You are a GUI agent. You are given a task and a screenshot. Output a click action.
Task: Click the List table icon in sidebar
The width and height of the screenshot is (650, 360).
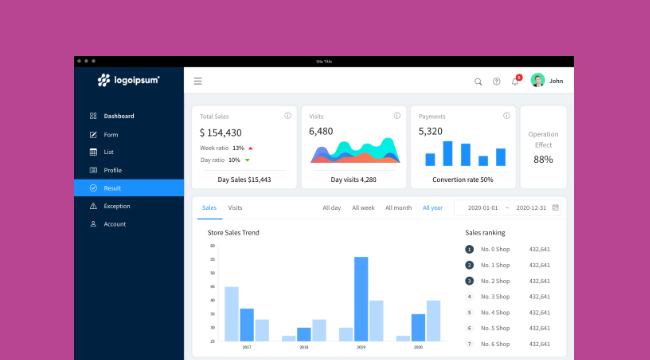pyautogui.click(x=93, y=152)
